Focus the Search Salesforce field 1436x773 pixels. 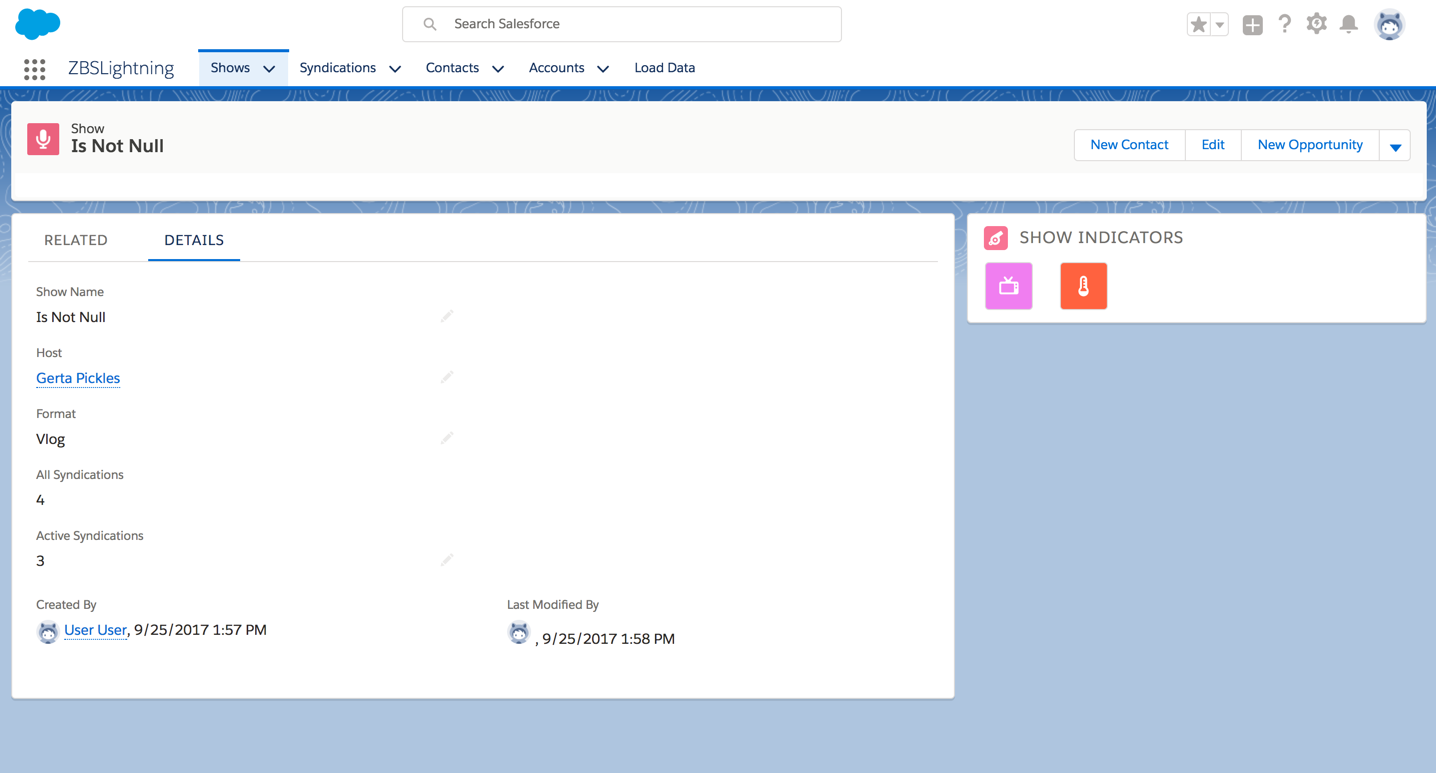click(x=622, y=24)
